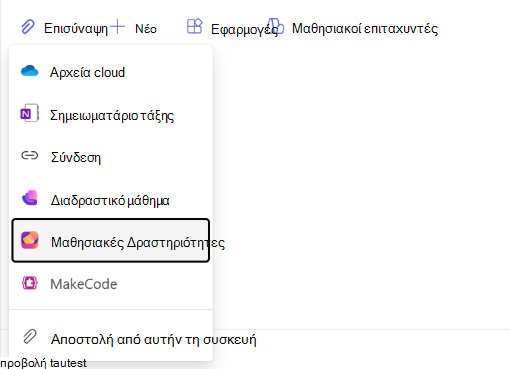Open the Επισύναψη attach menu label
This screenshot has width=510, height=369.
[76, 29]
